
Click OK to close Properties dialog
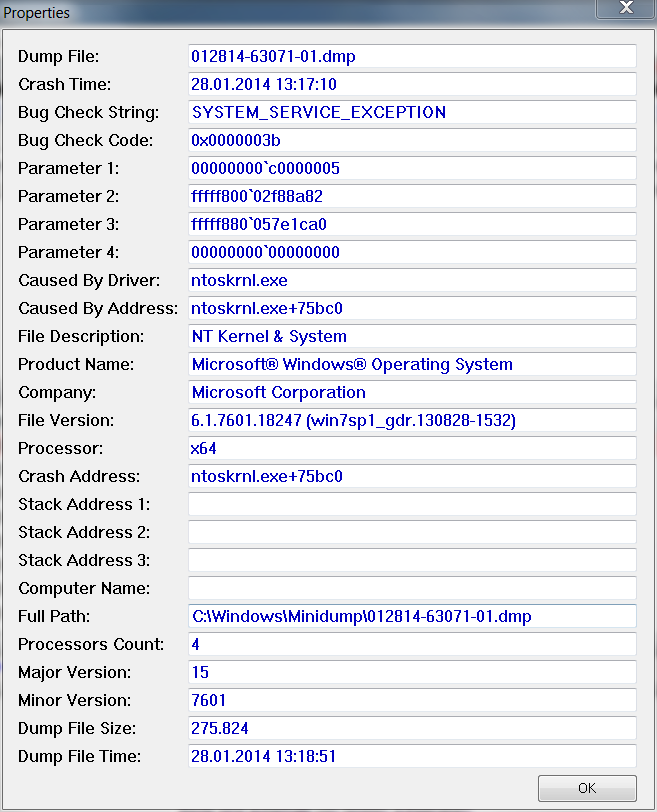pos(587,788)
